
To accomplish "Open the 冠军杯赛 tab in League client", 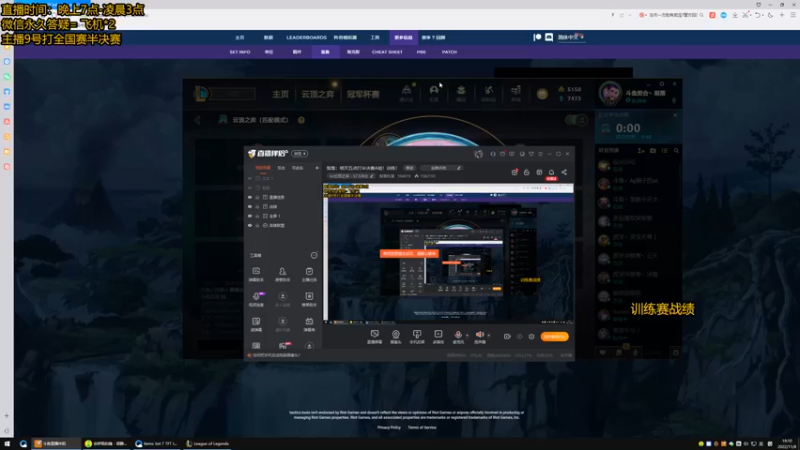I will click(363, 94).
